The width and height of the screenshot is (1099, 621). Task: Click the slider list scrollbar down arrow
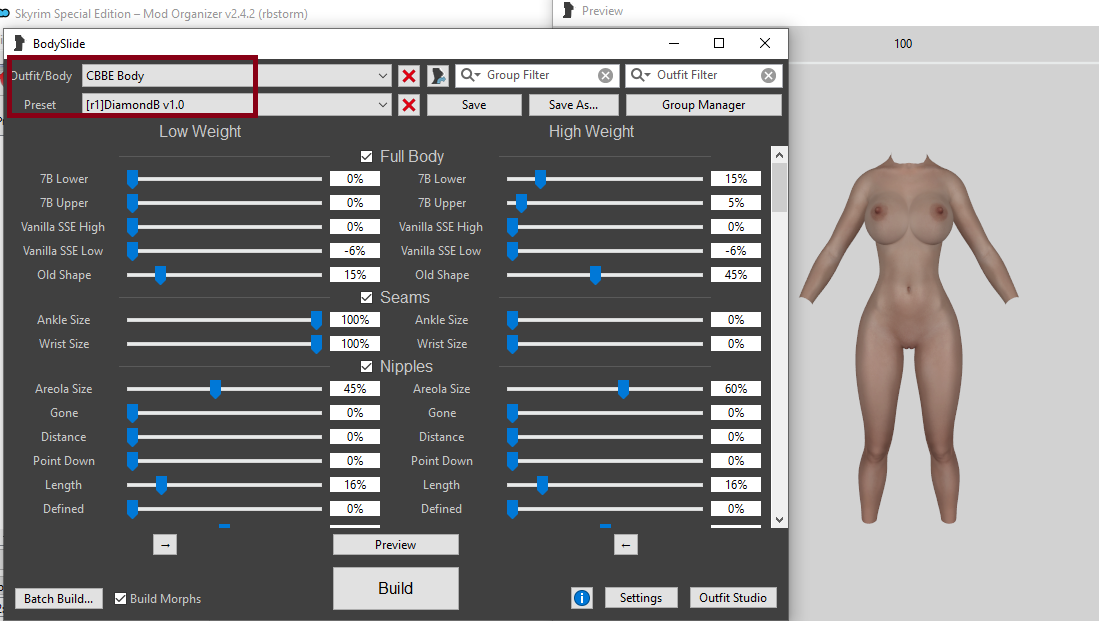point(779,519)
